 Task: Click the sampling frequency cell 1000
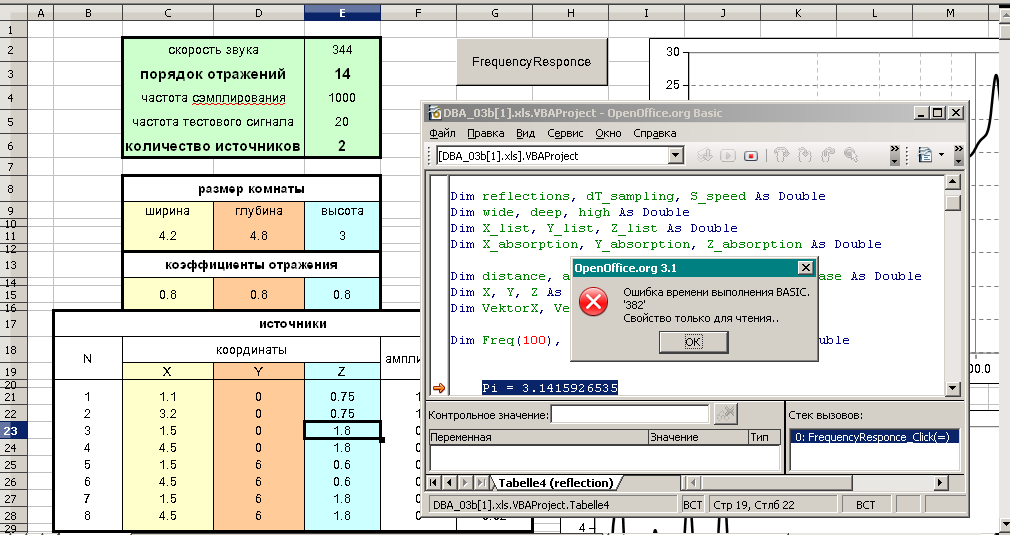pos(342,98)
